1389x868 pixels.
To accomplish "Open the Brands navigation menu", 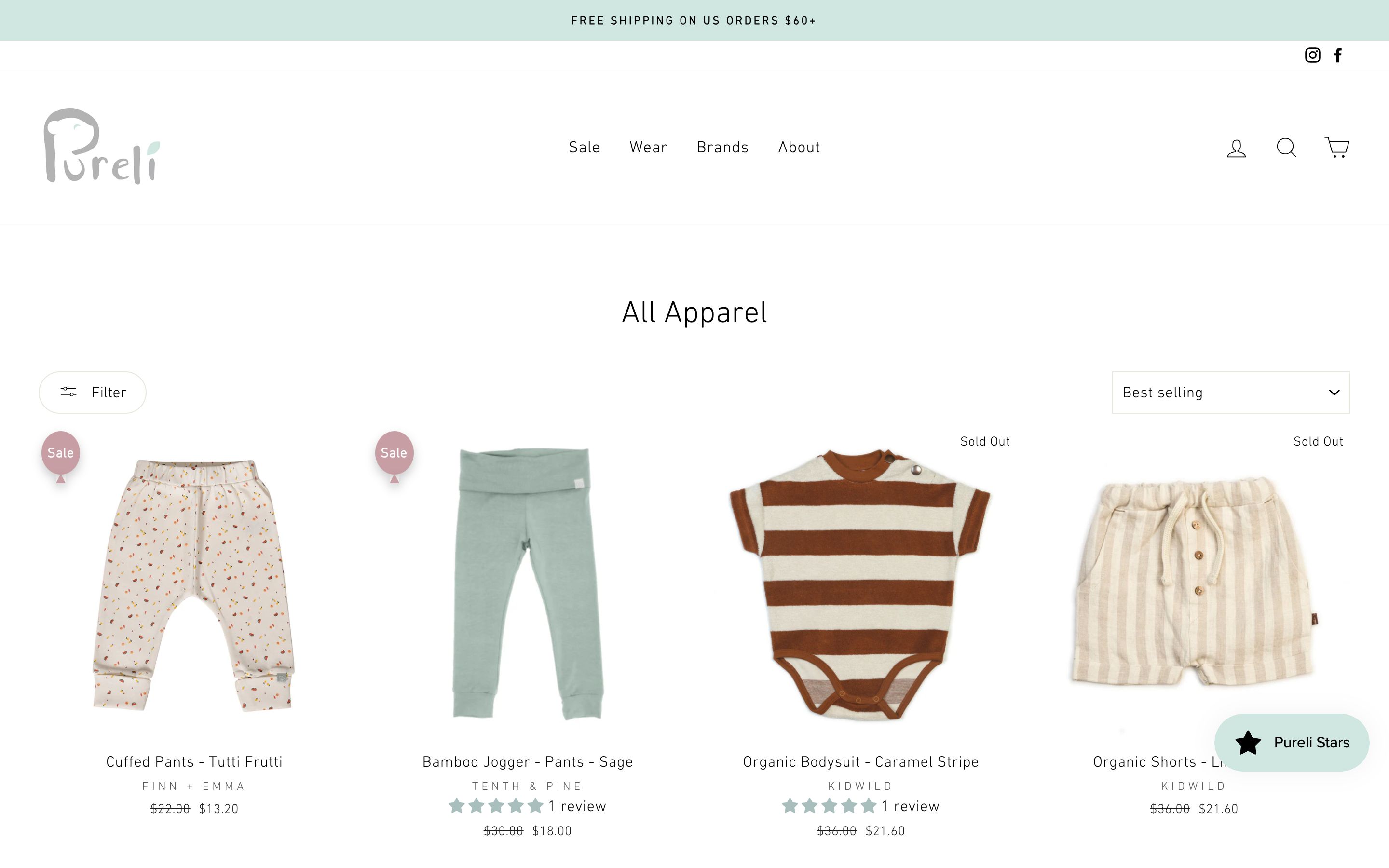I will click(x=722, y=147).
